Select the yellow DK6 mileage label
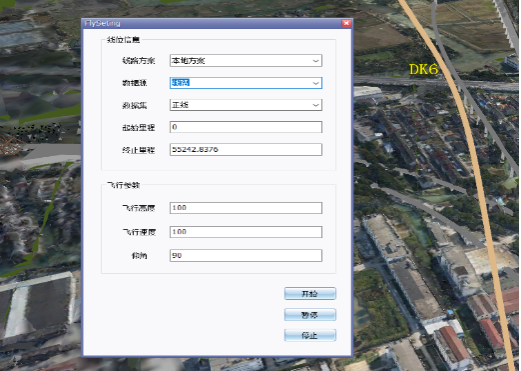 pos(423,69)
